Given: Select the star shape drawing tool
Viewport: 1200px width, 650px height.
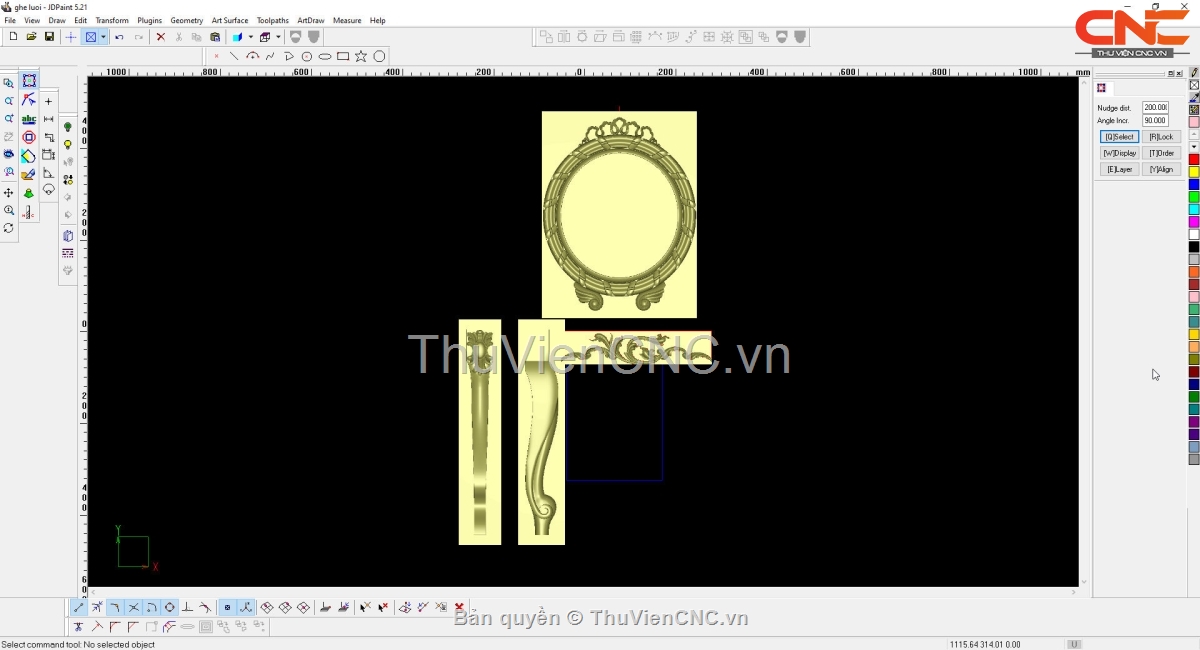Looking at the screenshot, I should pyautogui.click(x=361, y=57).
